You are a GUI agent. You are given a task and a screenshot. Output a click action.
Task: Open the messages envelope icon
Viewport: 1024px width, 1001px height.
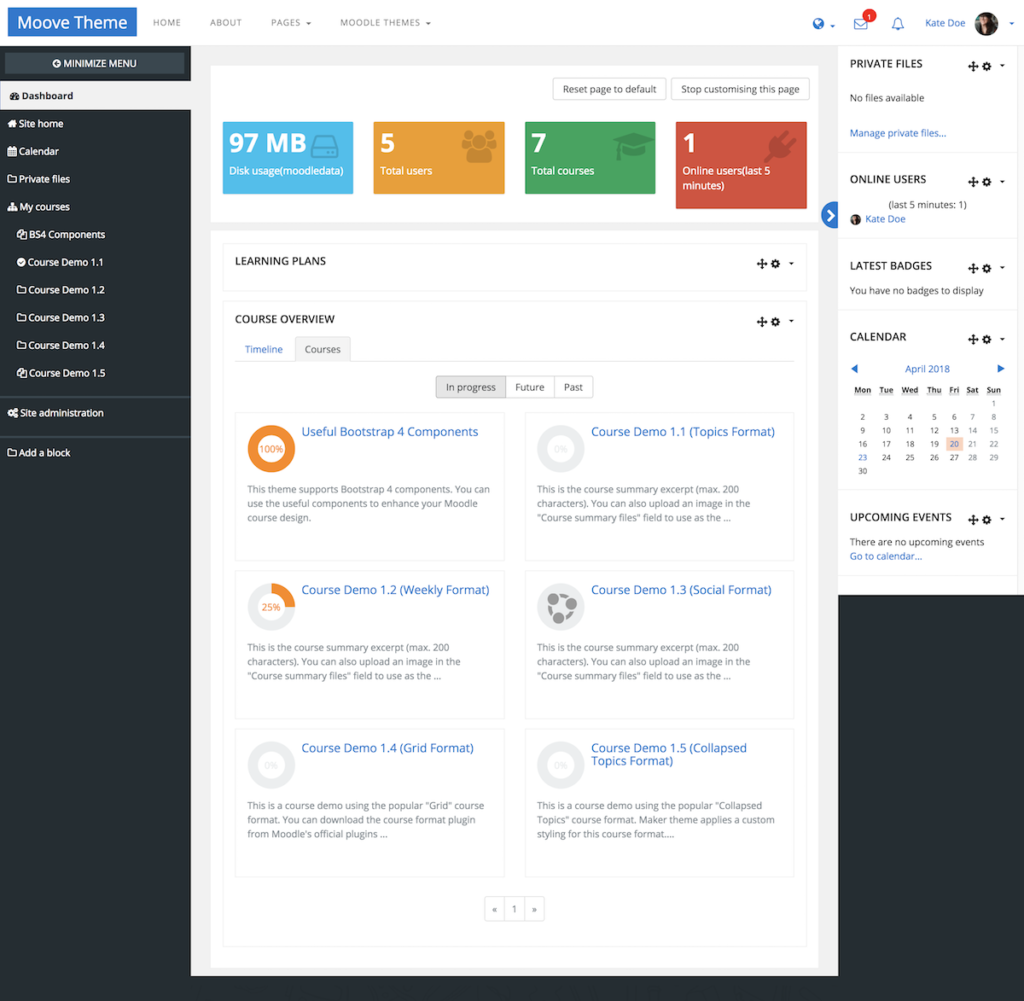tap(860, 23)
